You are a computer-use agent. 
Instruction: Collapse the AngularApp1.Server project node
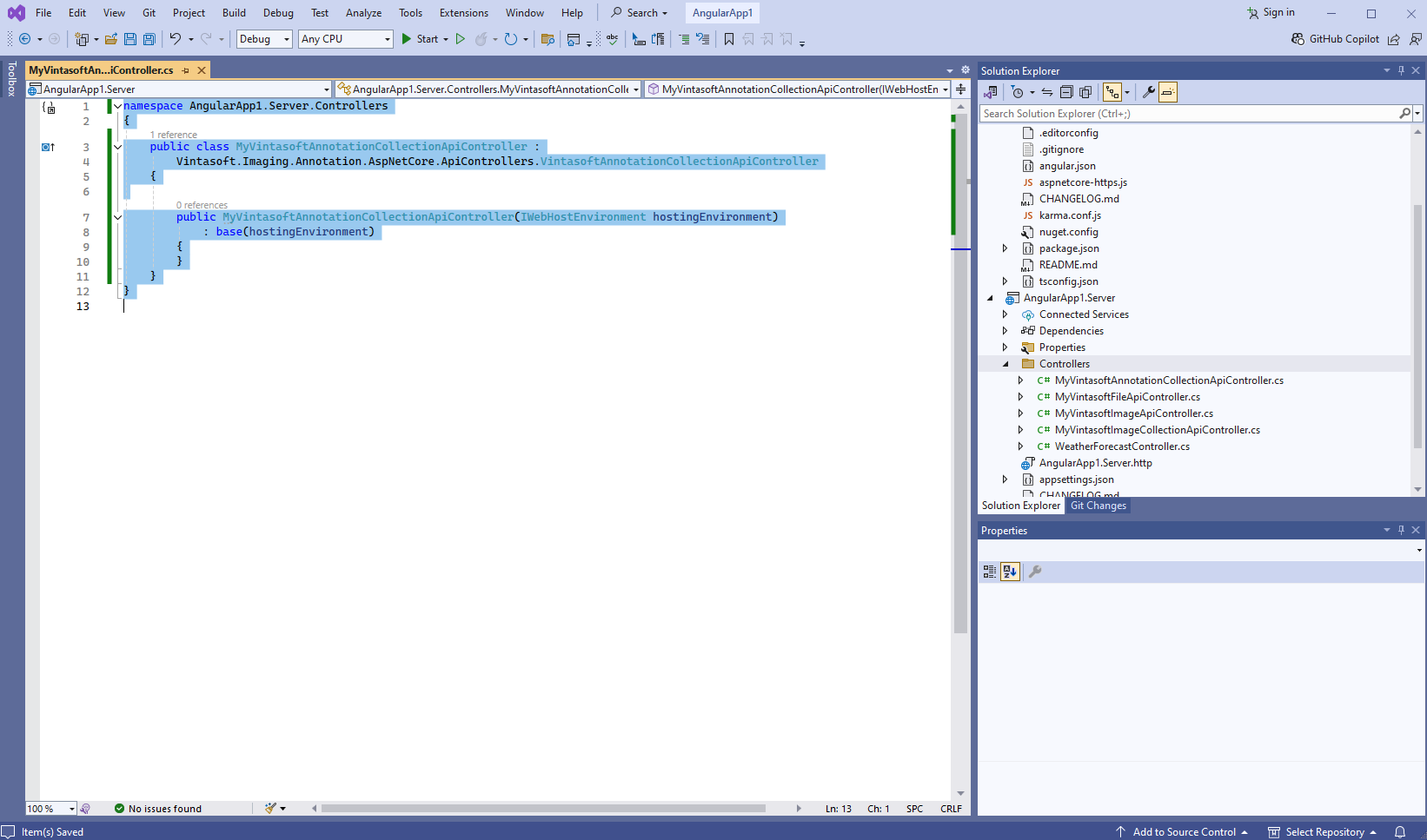[x=990, y=298]
